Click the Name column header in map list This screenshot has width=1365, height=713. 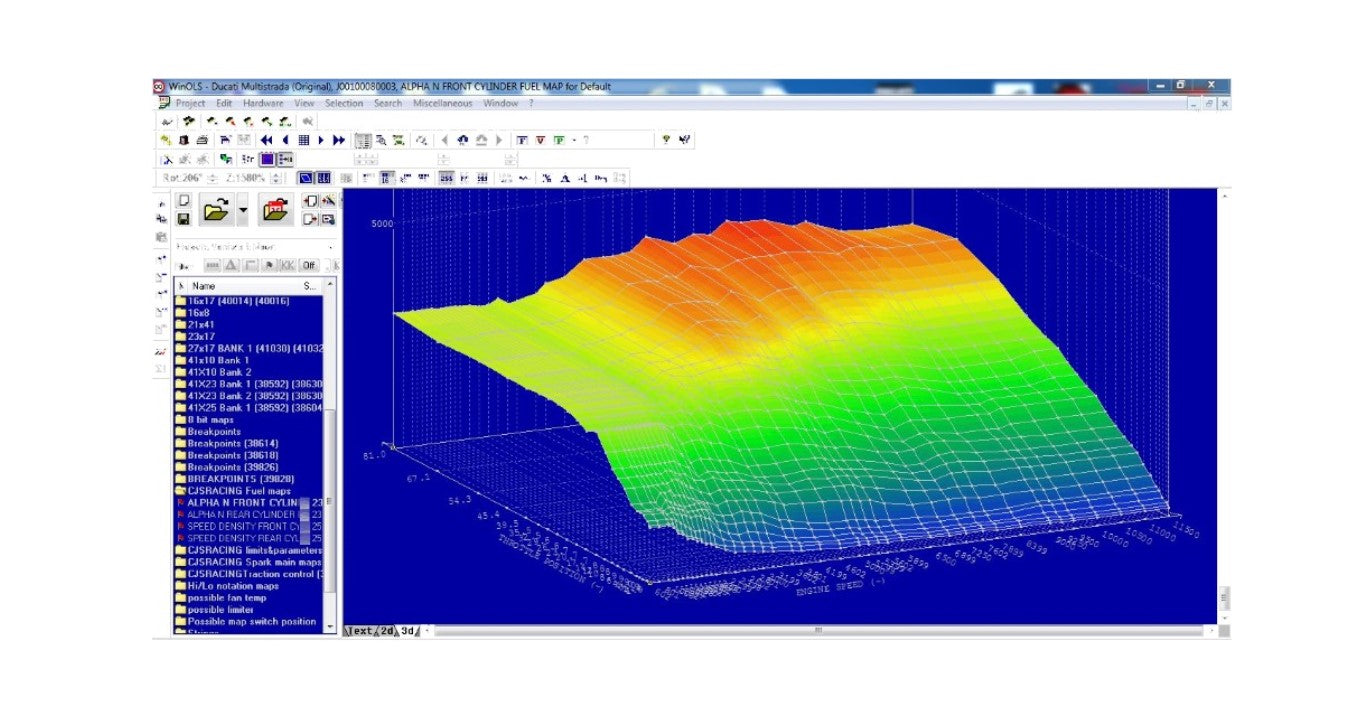coord(203,286)
